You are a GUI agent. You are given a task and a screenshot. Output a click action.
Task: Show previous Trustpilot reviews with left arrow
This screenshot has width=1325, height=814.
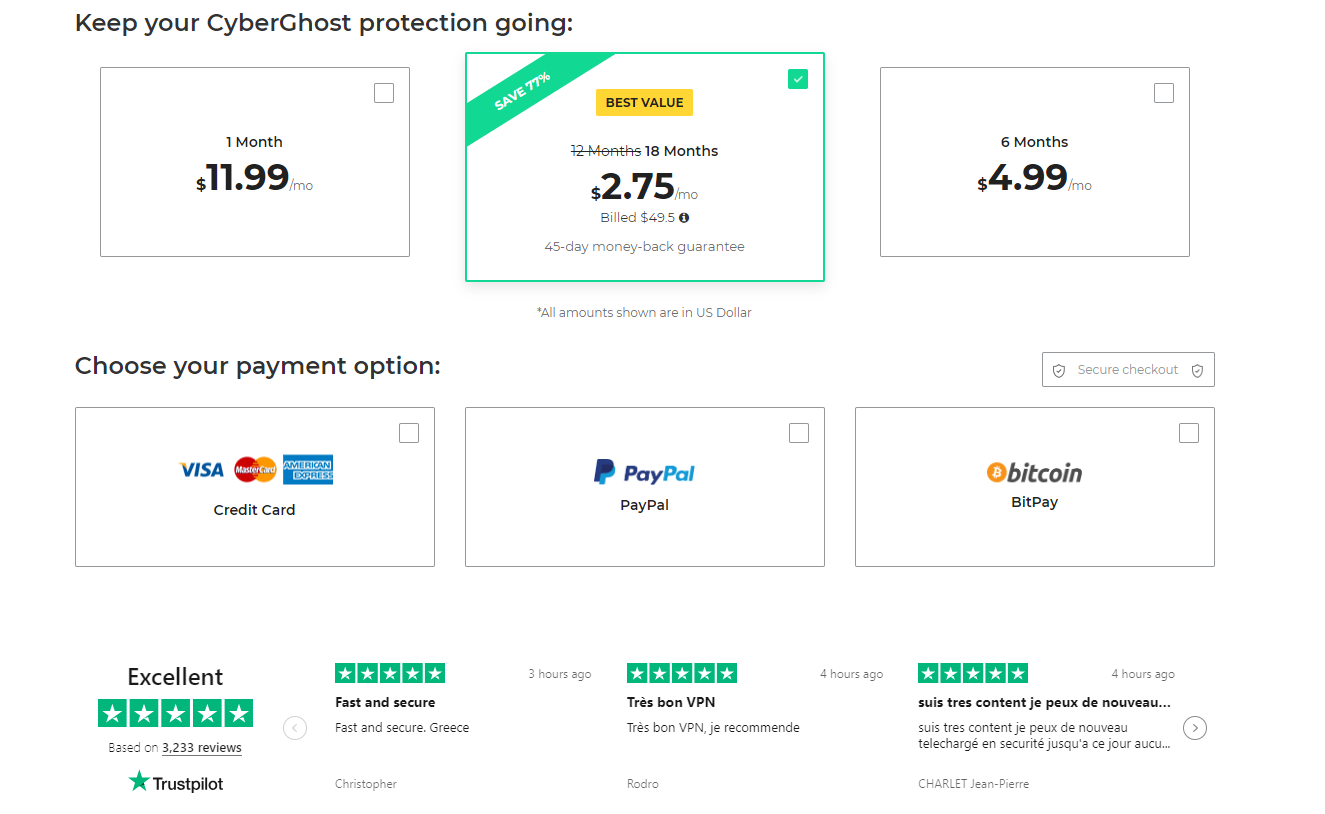295,728
